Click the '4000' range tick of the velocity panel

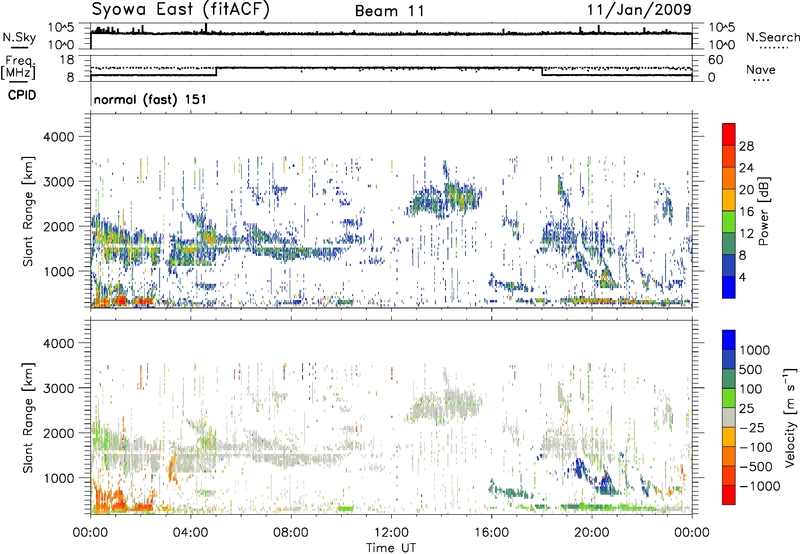click(x=59, y=343)
